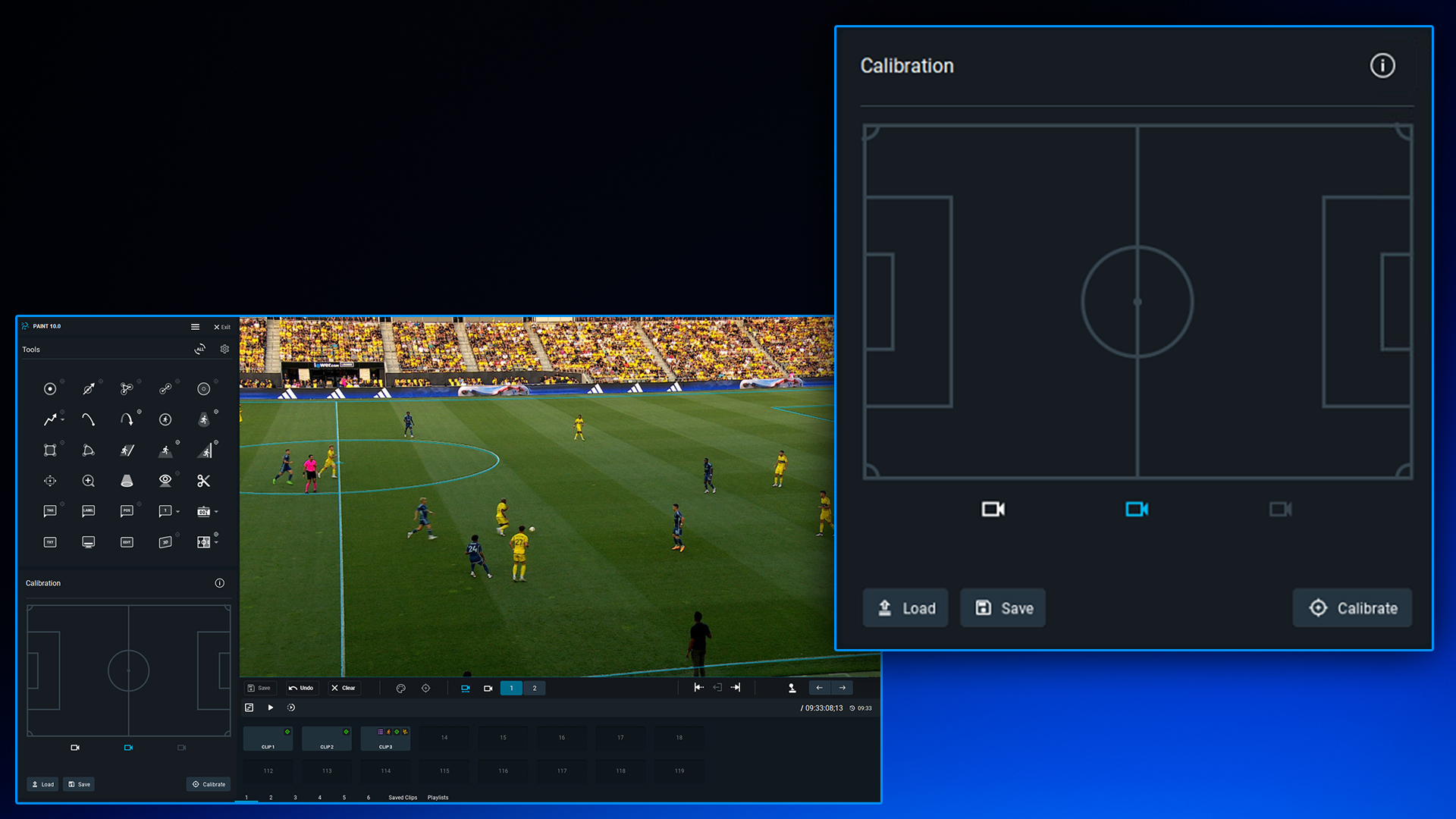Open the color palette icon
The image size is (1456, 819).
pos(401,689)
